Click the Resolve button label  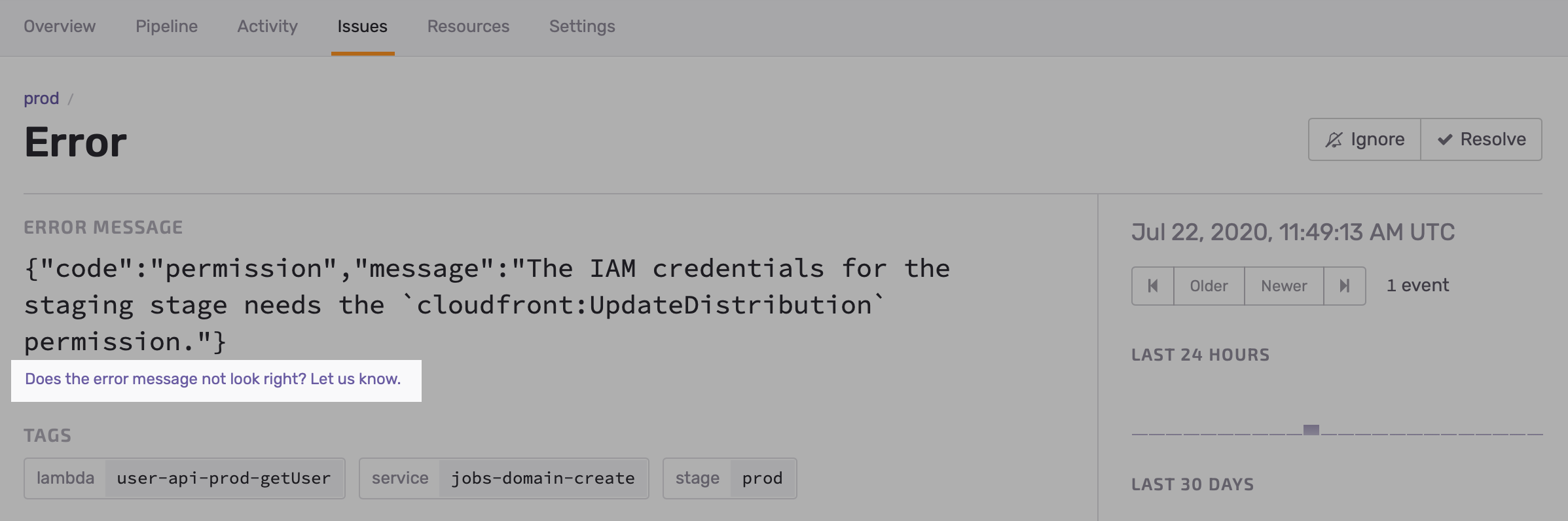click(1493, 139)
